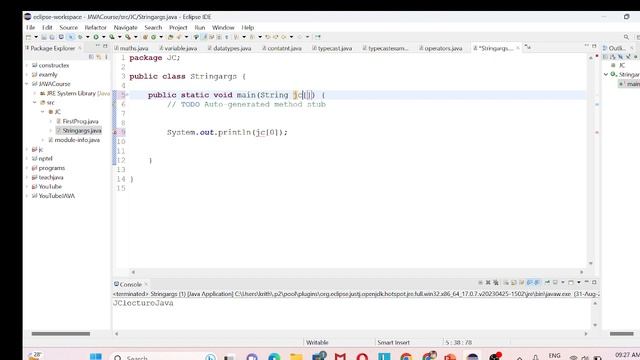Click the Open Console icon
The height and width of the screenshot is (360, 640).
(x=571, y=282)
